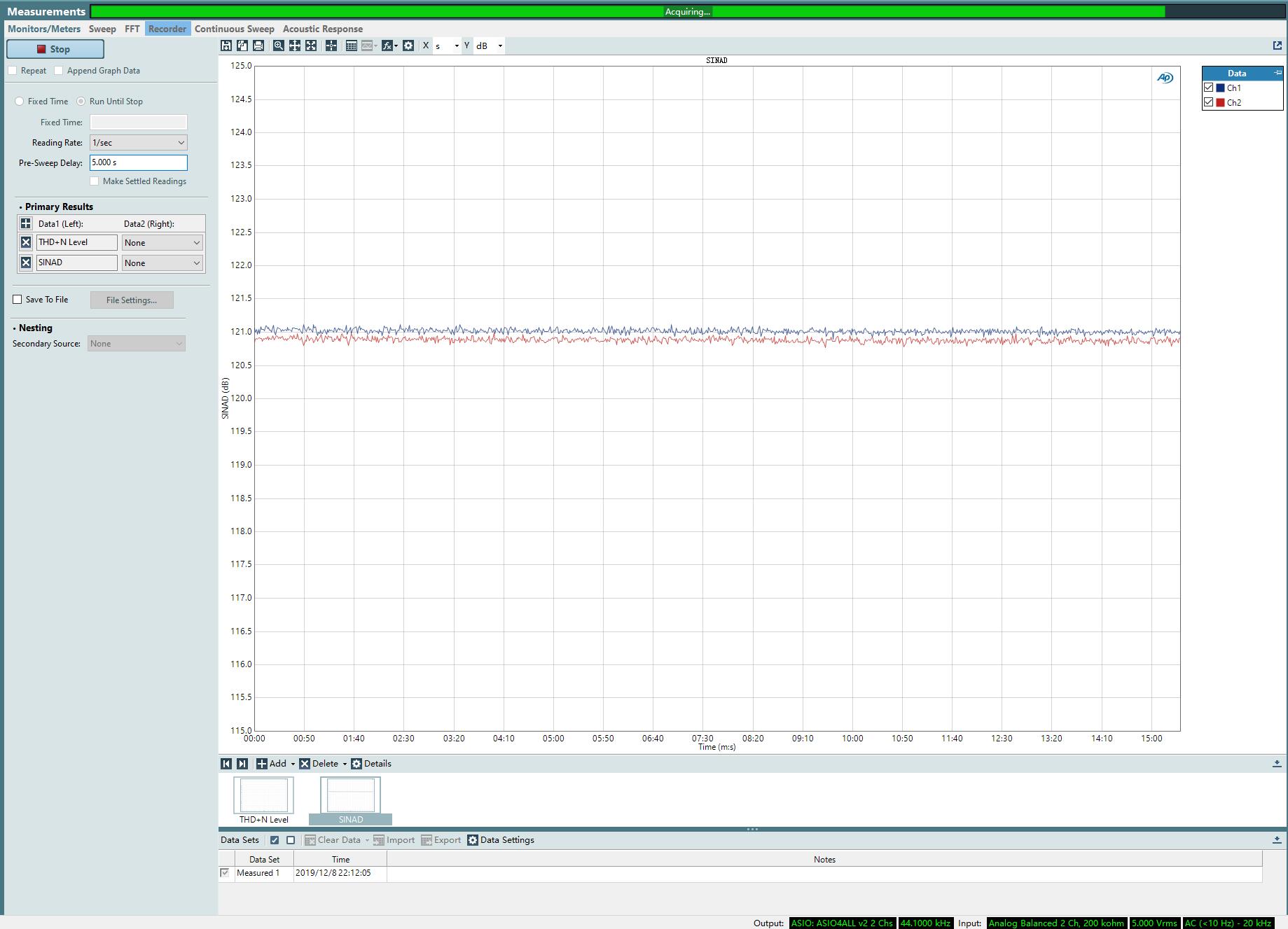Image resolution: width=1288 pixels, height=929 pixels.
Task: Toggle the Measured 1 data set checkbox
Action: pyautogui.click(x=225, y=873)
